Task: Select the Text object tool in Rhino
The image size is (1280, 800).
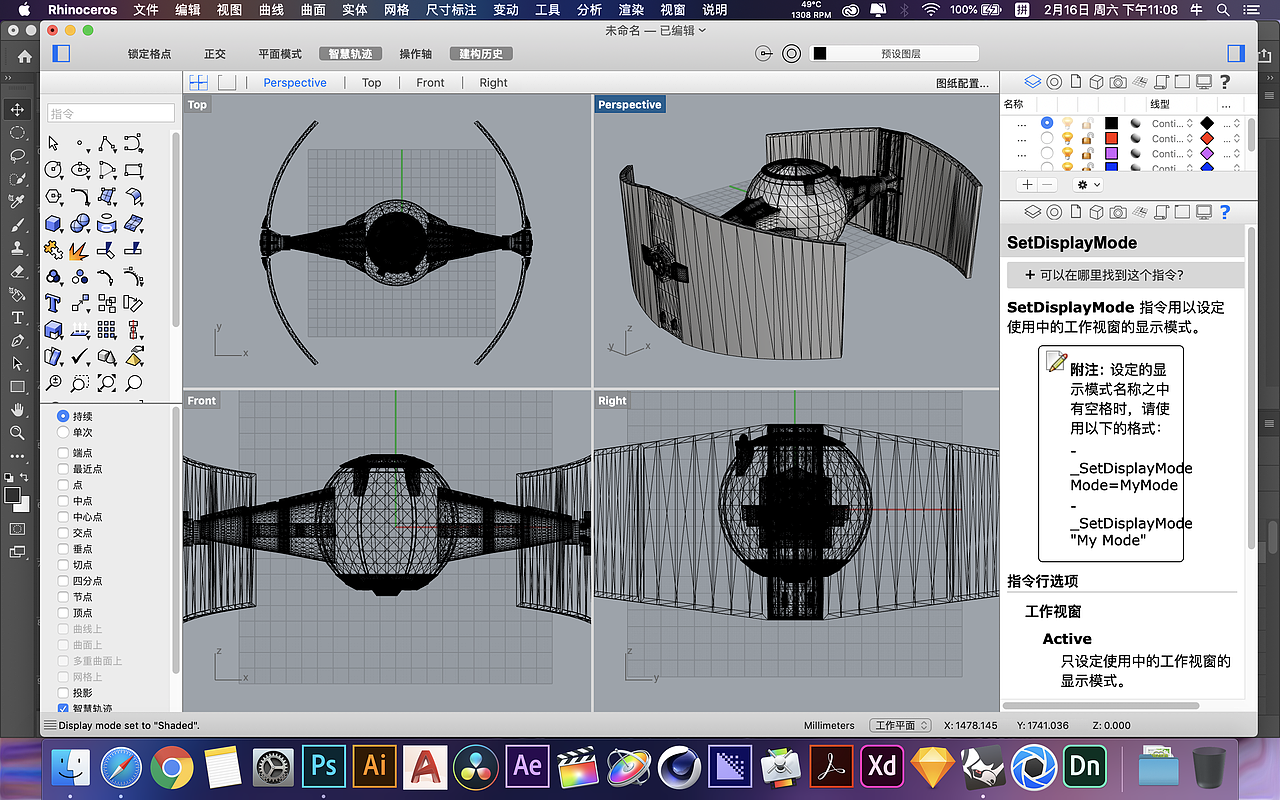Action: [54, 302]
